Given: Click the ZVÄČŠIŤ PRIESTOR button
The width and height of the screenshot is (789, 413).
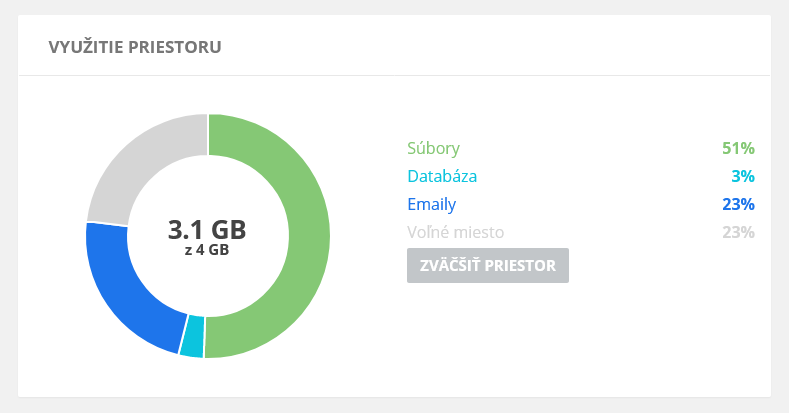Looking at the screenshot, I should tap(488, 265).
